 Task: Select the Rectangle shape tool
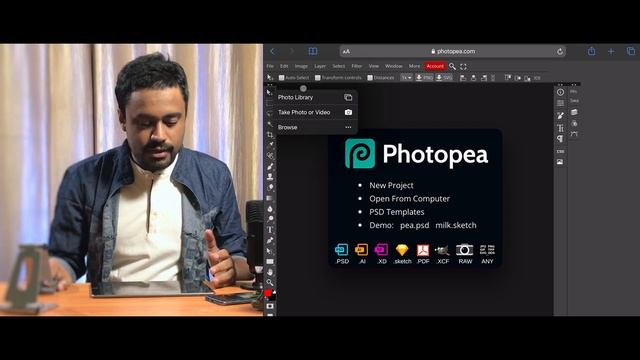click(270, 262)
